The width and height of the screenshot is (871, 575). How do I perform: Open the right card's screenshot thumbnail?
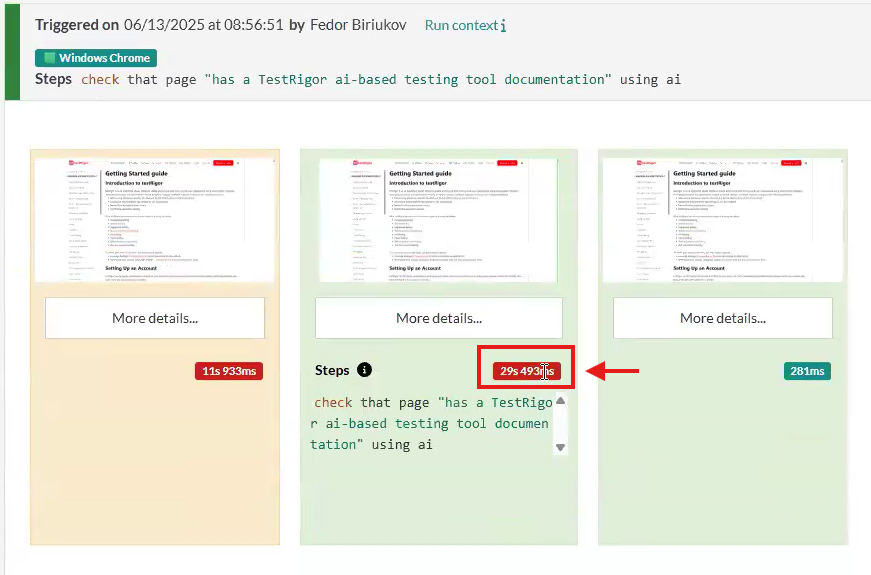click(722, 220)
